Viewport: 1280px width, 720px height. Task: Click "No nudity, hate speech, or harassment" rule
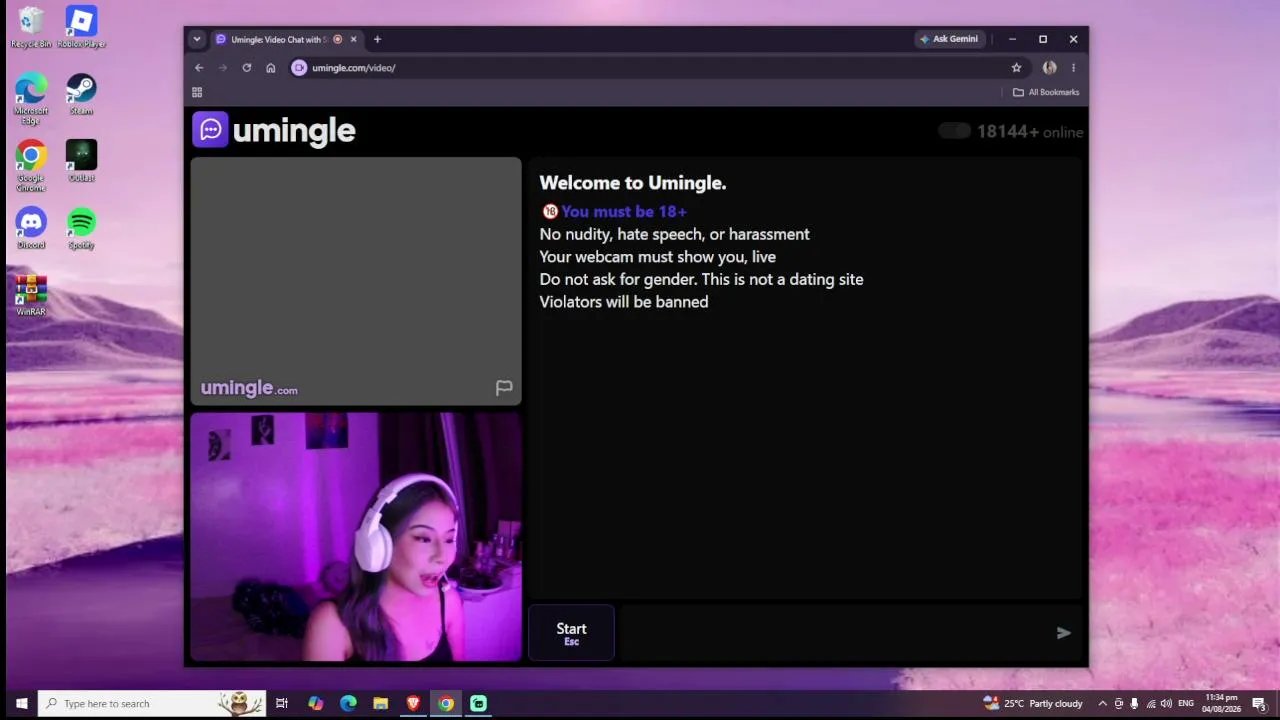[x=675, y=234]
